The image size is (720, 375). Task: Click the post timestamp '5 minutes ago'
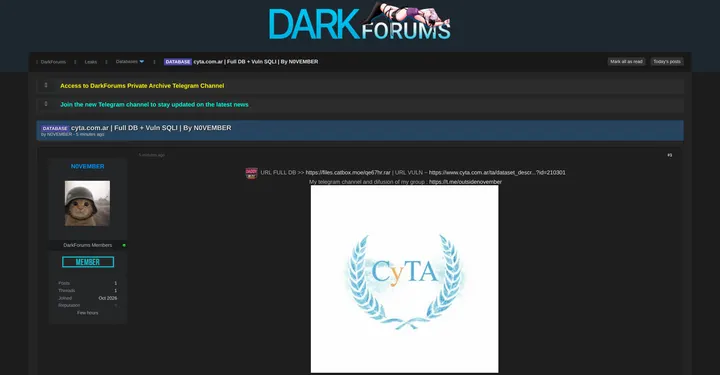click(152, 155)
